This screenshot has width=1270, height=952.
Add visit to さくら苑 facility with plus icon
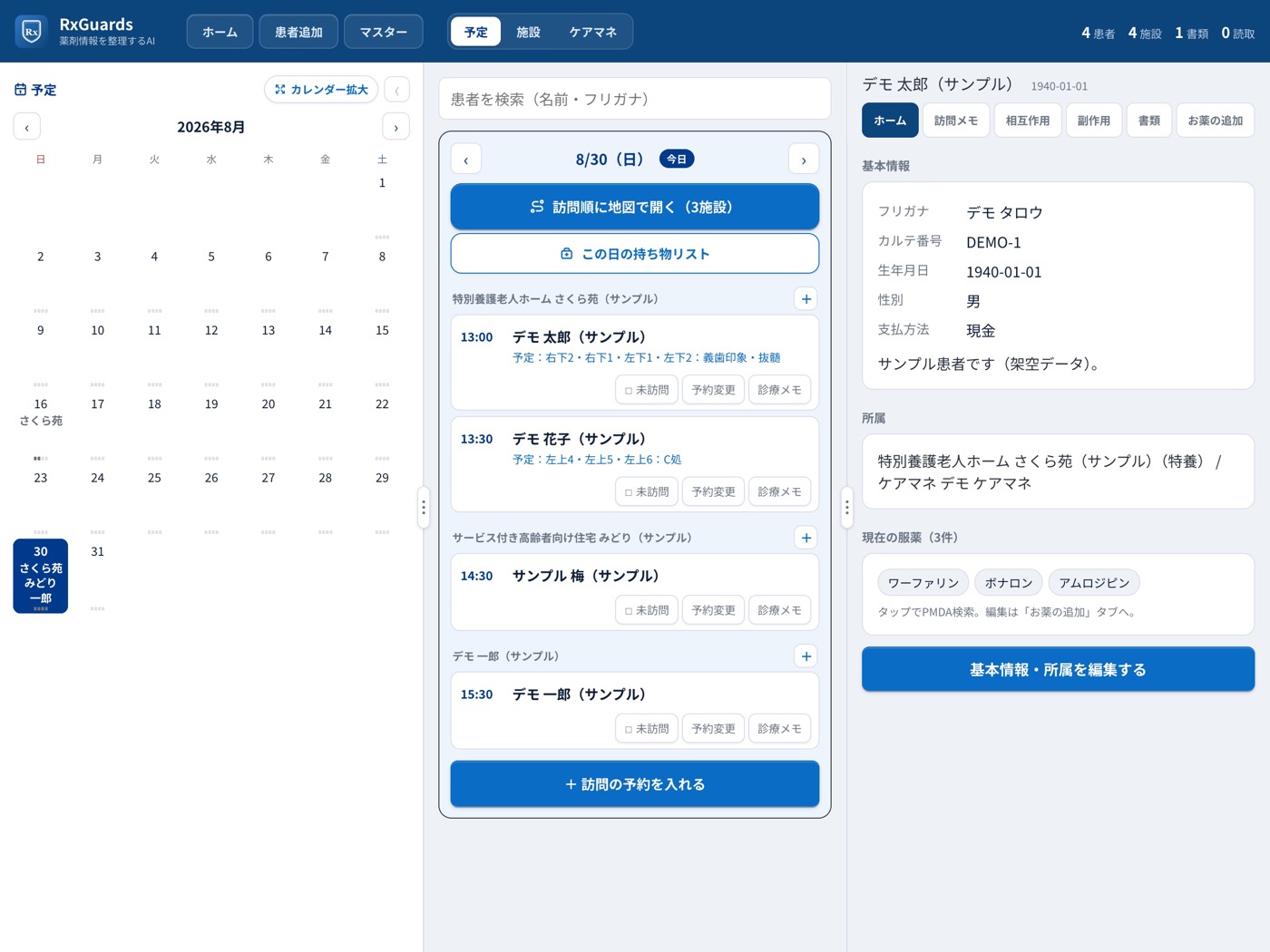click(806, 299)
